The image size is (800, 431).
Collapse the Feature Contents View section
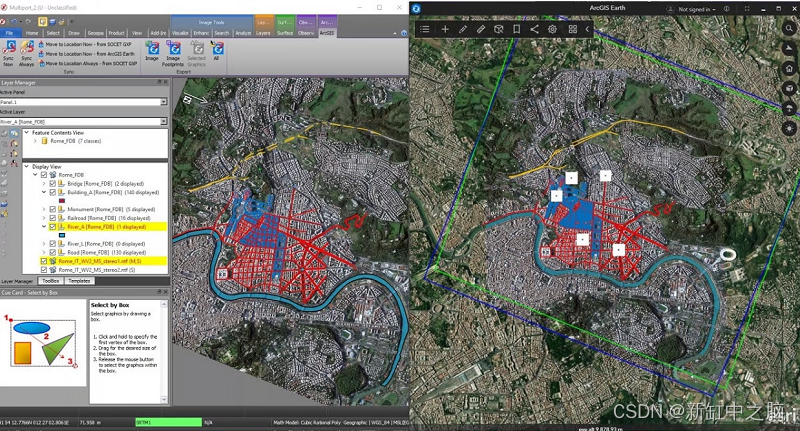click(x=27, y=133)
